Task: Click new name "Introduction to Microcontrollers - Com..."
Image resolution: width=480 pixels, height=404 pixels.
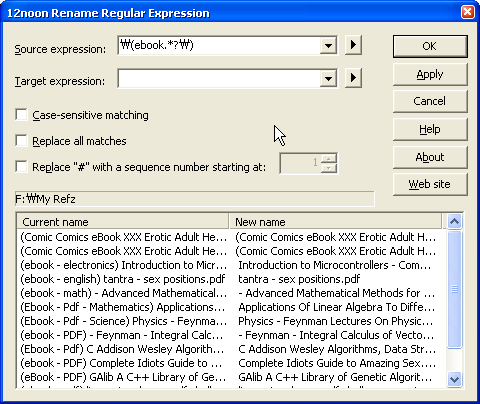Action: [x=335, y=265]
